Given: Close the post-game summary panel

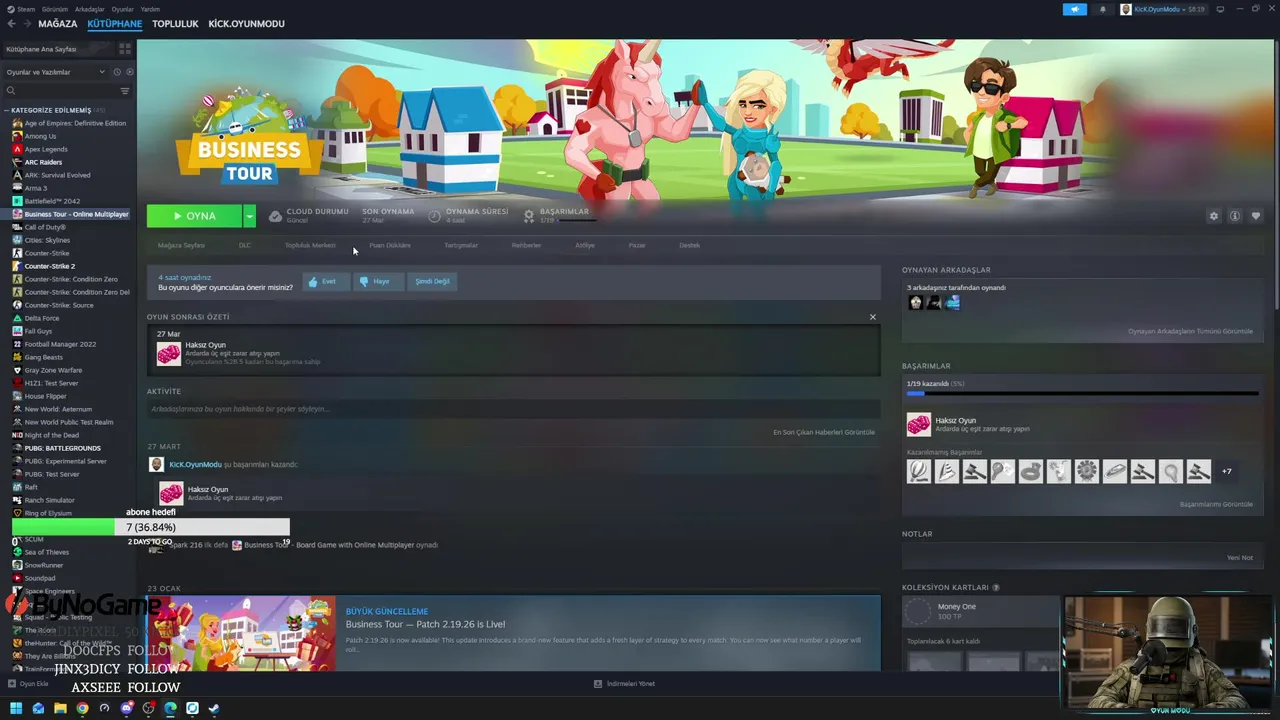Looking at the screenshot, I should tap(872, 317).
